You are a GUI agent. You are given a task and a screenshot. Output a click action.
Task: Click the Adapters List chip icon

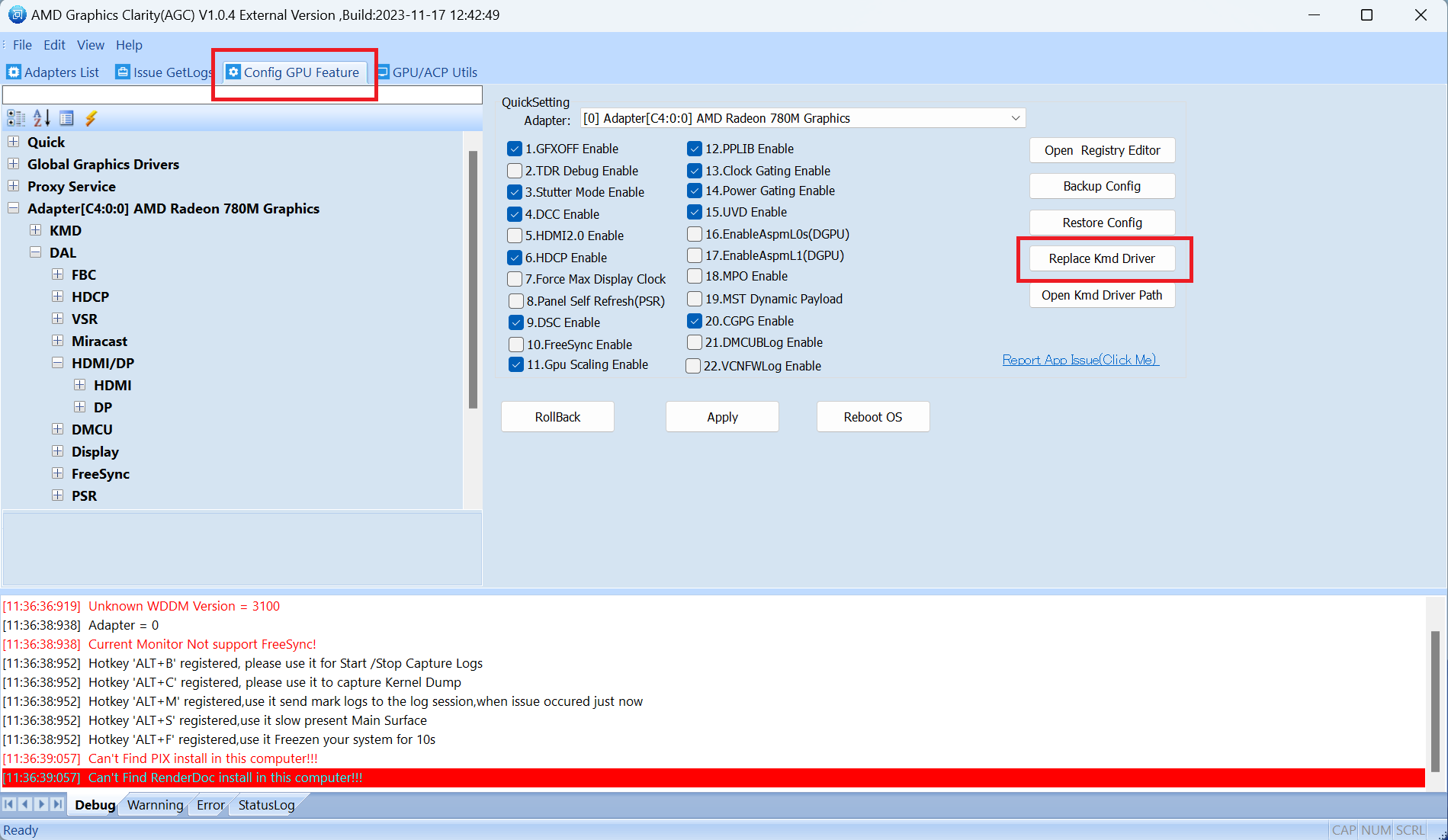click(14, 72)
